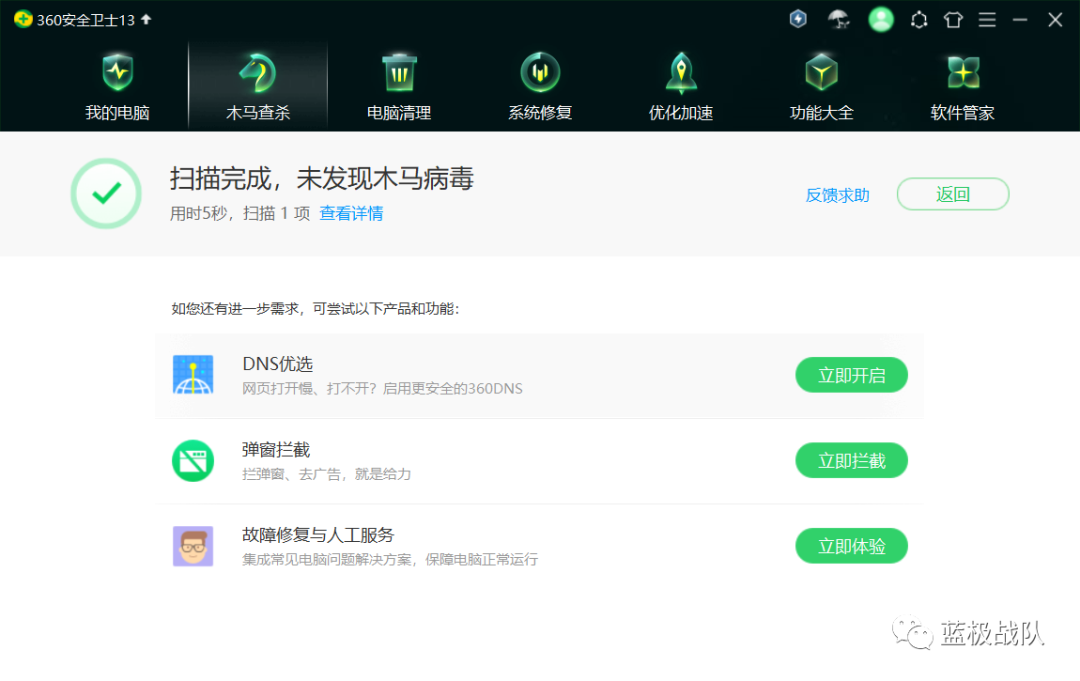Switch to 系统修复 tab label
Image resolution: width=1080 pixels, height=681 pixels.
pyautogui.click(x=540, y=113)
